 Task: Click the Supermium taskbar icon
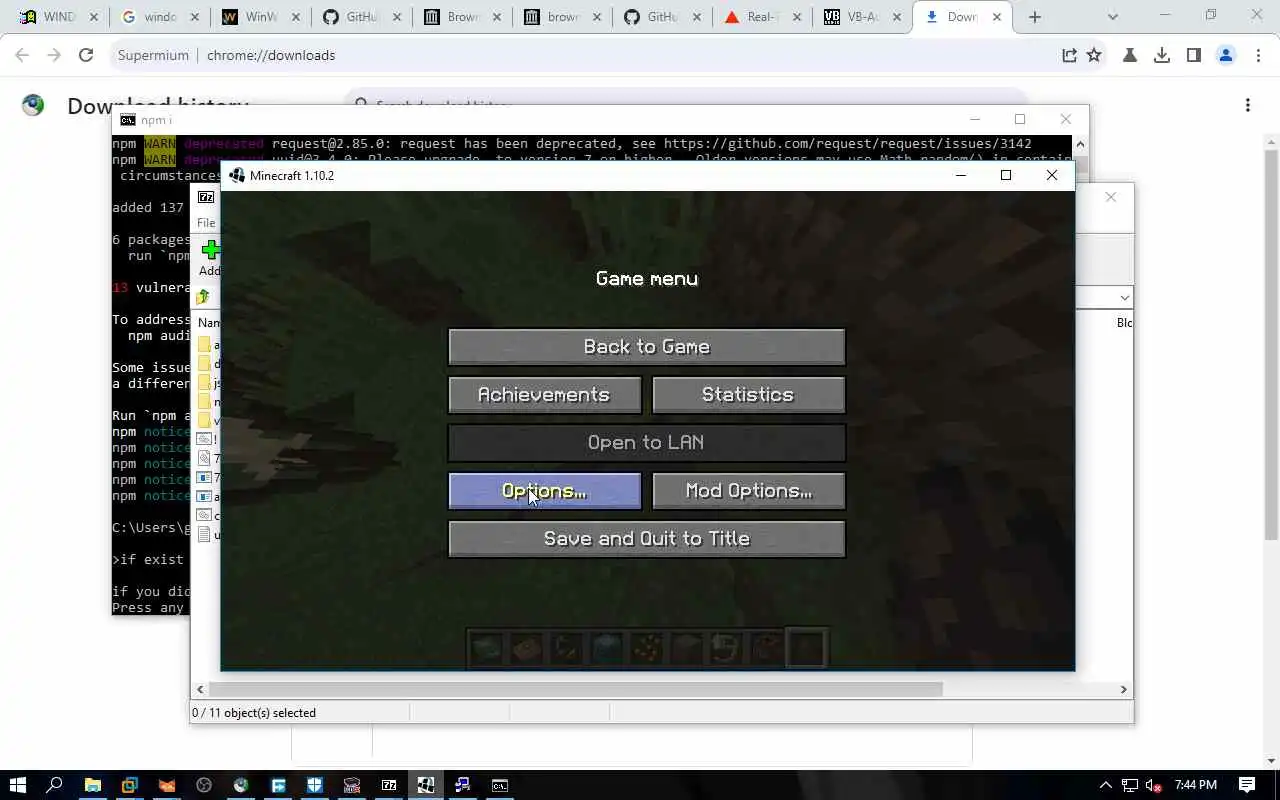pyautogui.click(x=241, y=785)
